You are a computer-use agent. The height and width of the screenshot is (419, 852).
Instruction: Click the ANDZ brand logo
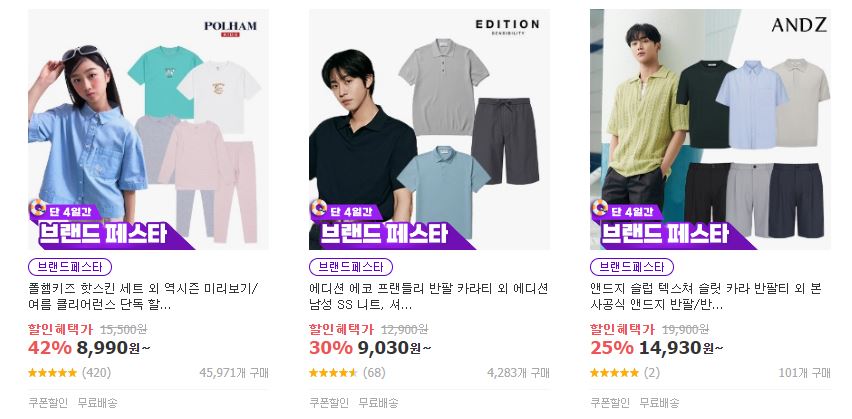[x=799, y=24]
